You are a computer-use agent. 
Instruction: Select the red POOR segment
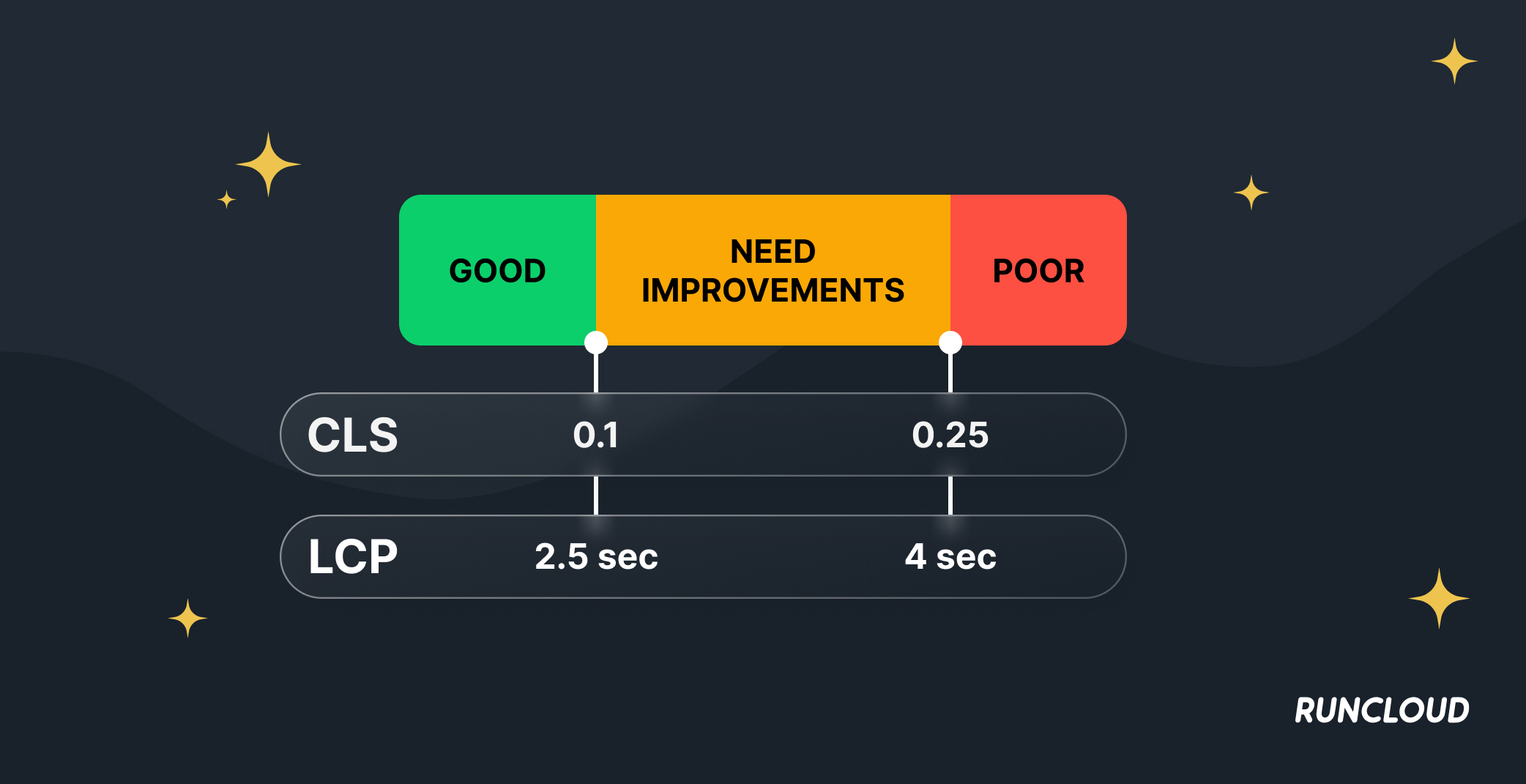[1038, 270]
